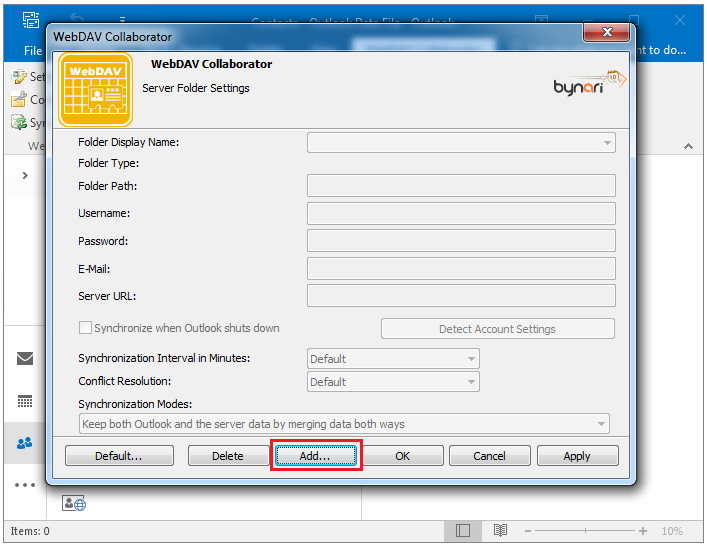This screenshot has height=545, width=707.
Task: Open Outlook Mail navigation icon
Action: coord(25,358)
